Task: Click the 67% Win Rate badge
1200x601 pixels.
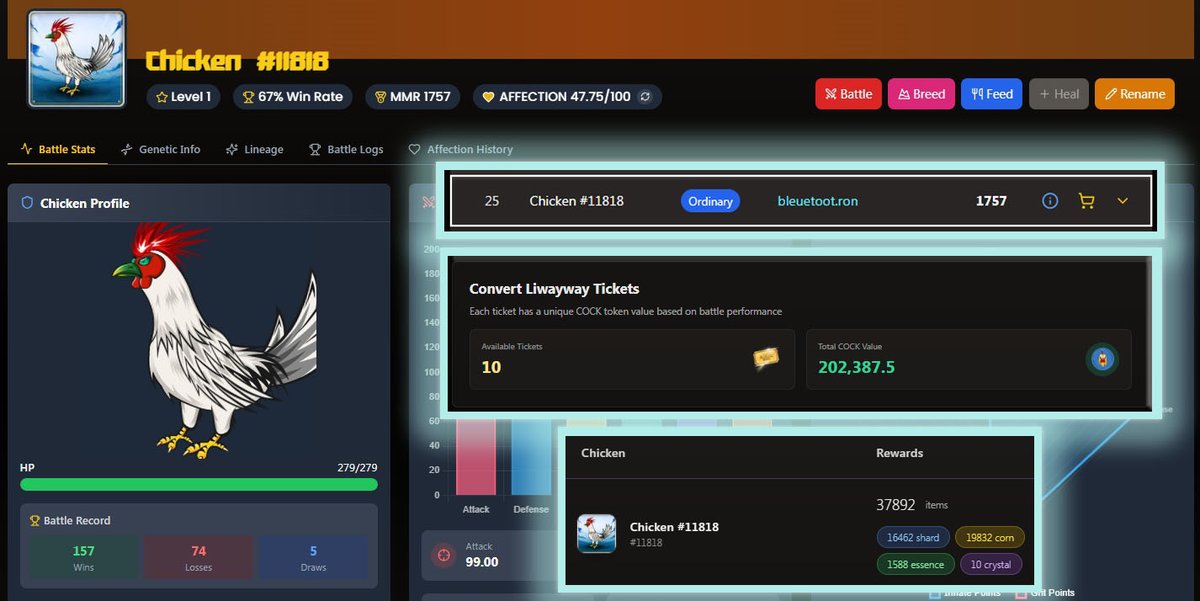Action: coord(293,97)
